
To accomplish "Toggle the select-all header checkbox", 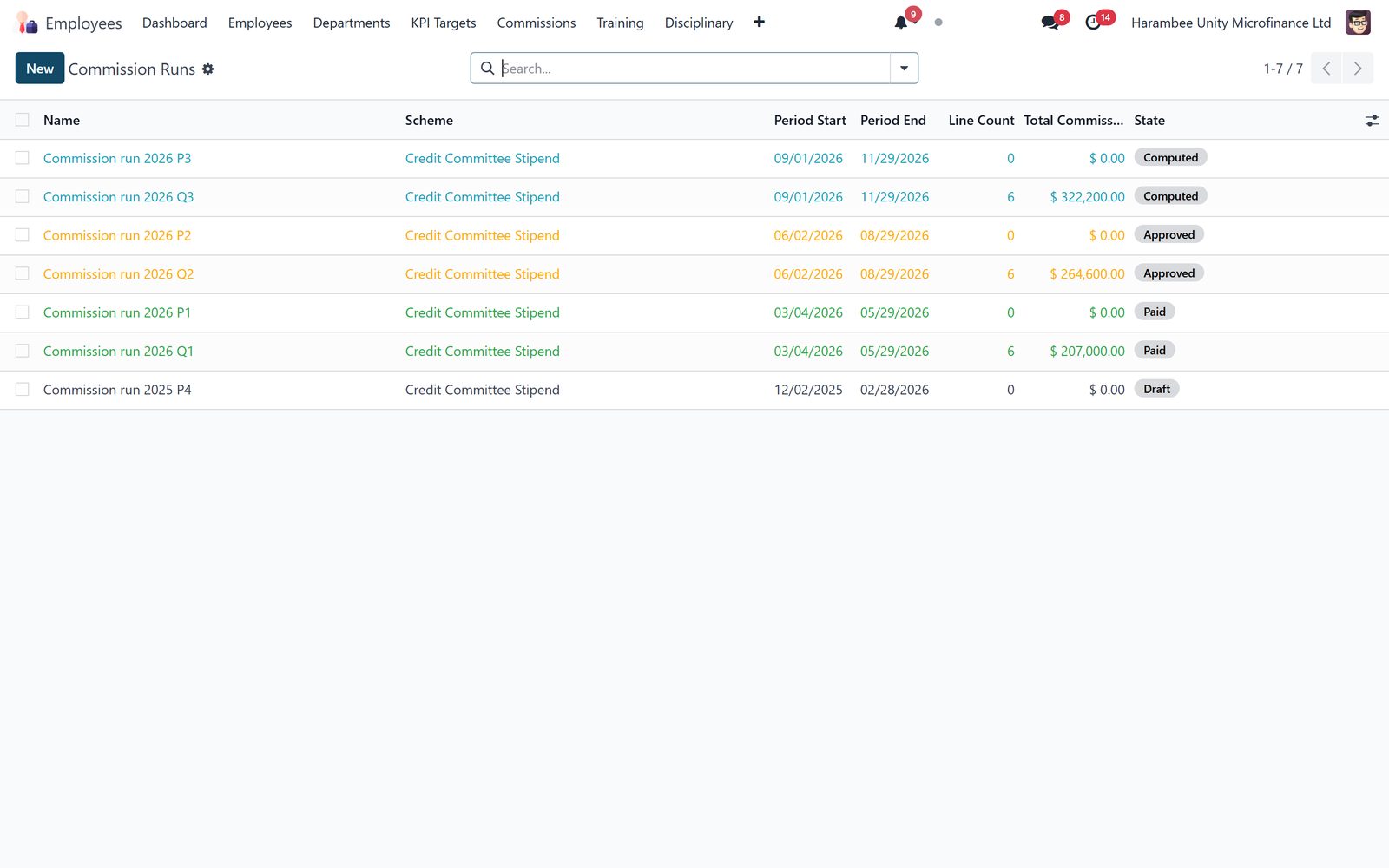I will click(23, 120).
